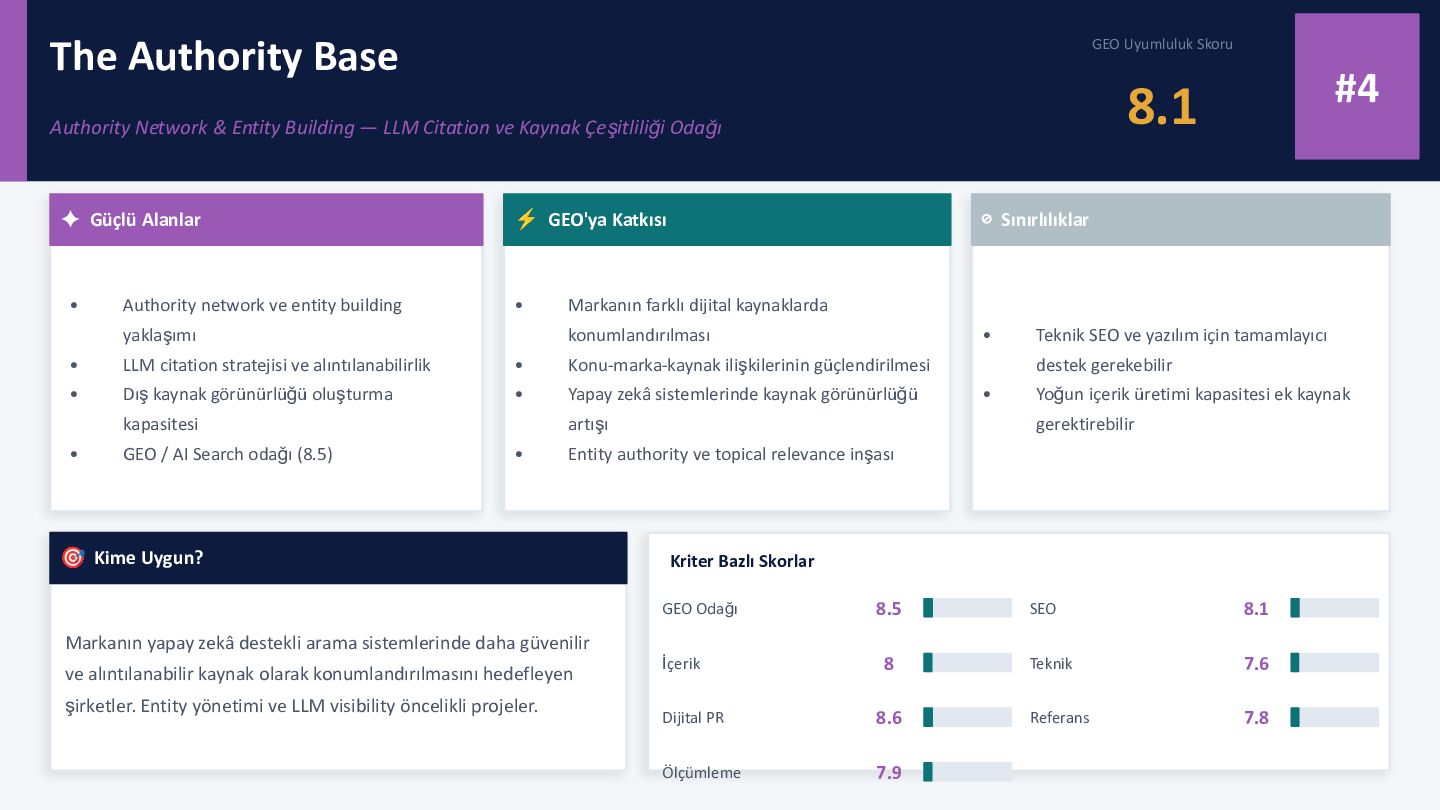
Task: Click the GEO'ya Katkısı header
Action: (x=727, y=219)
